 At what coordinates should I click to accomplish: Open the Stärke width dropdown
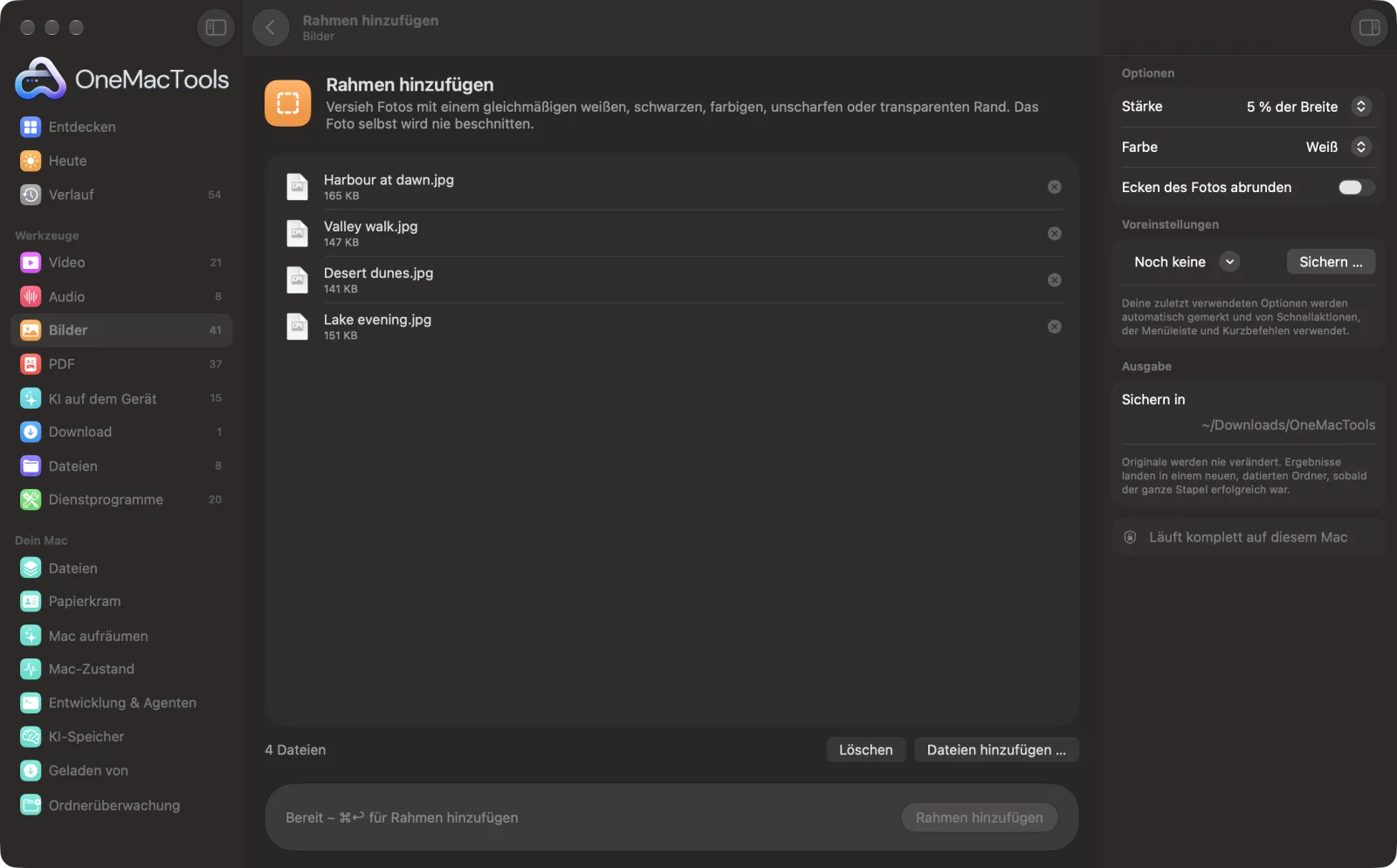tap(1309, 107)
